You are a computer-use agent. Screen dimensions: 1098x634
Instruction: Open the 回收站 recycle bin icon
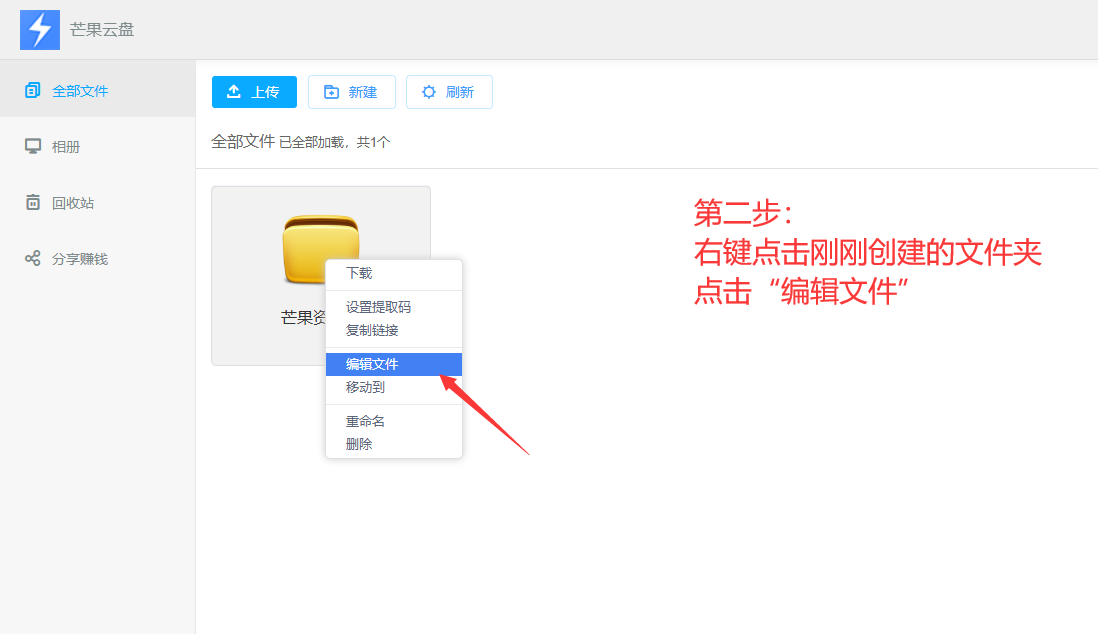pos(33,202)
